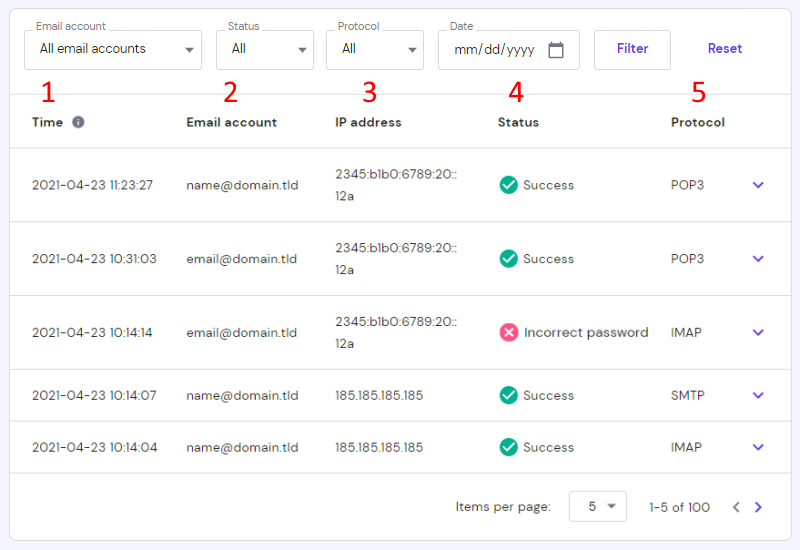Click Success icon in the SMTP row

click(509, 395)
